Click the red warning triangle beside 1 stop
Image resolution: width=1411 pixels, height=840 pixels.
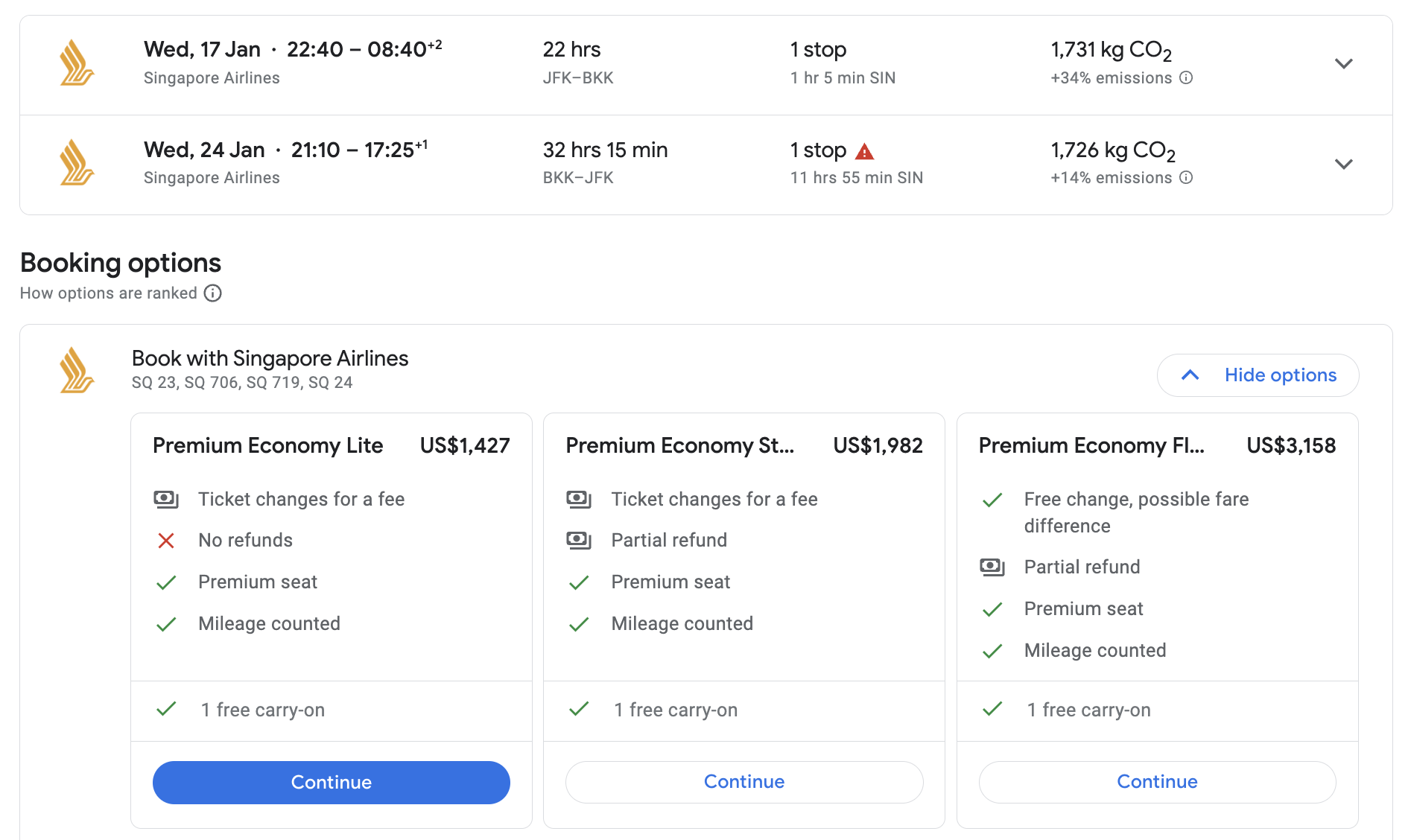864,152
